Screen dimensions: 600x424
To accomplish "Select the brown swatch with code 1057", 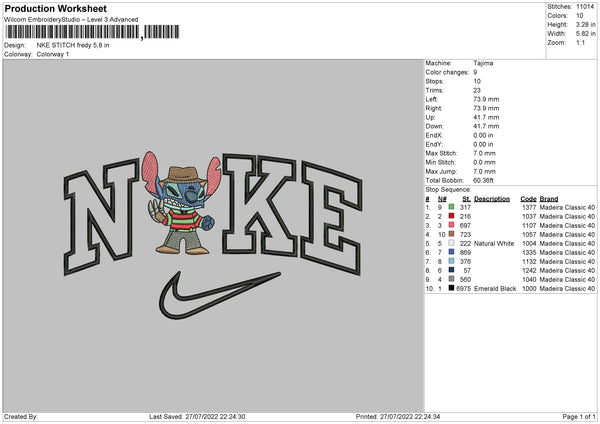I will point(451,234).
